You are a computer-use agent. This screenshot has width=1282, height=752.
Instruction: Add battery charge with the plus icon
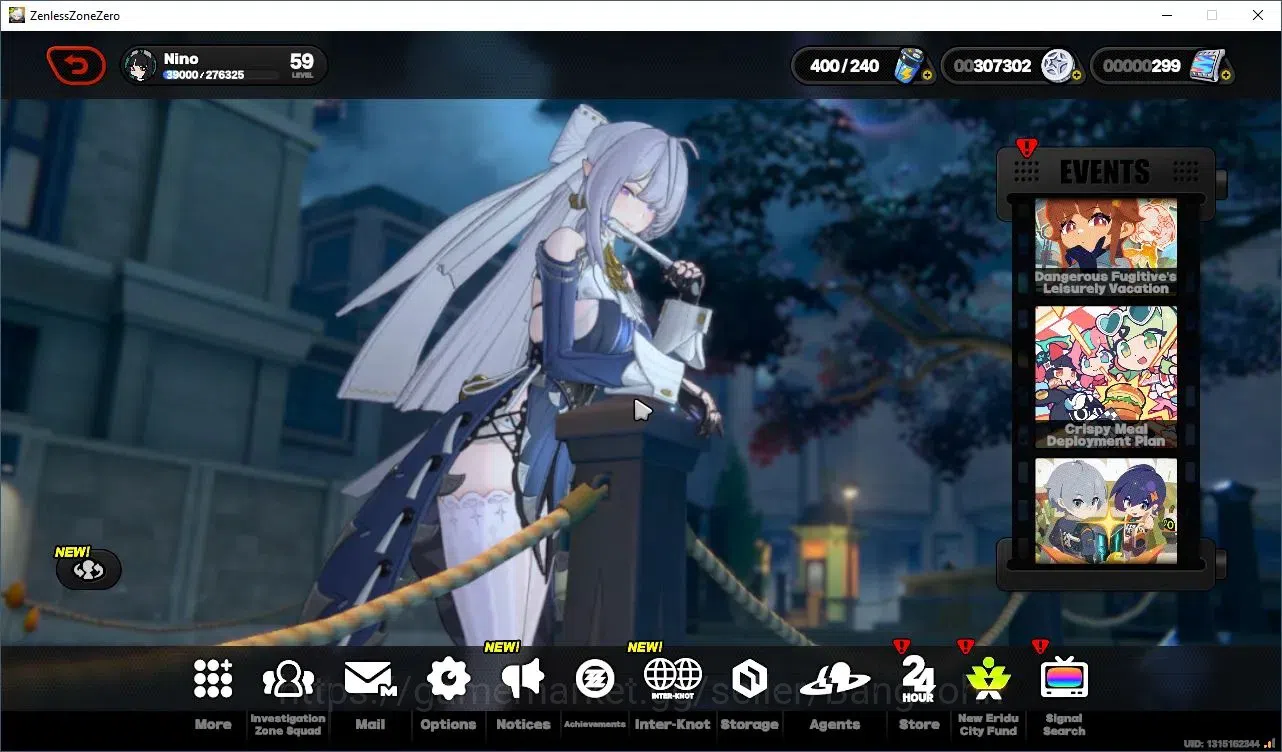tap(928, 75)
